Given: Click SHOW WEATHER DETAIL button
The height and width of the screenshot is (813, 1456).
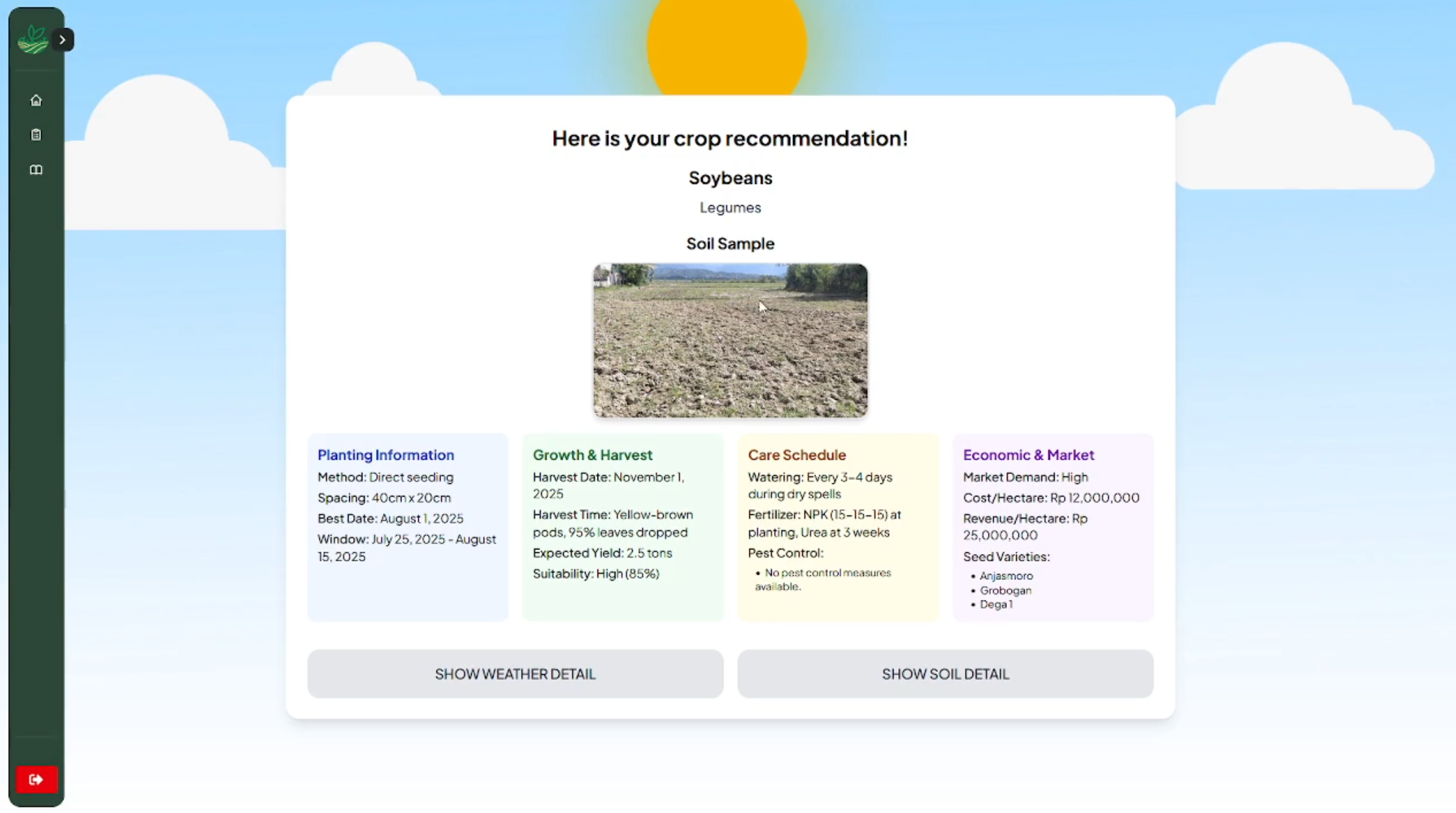Looking at the screenshot, I should pos(515,674).
